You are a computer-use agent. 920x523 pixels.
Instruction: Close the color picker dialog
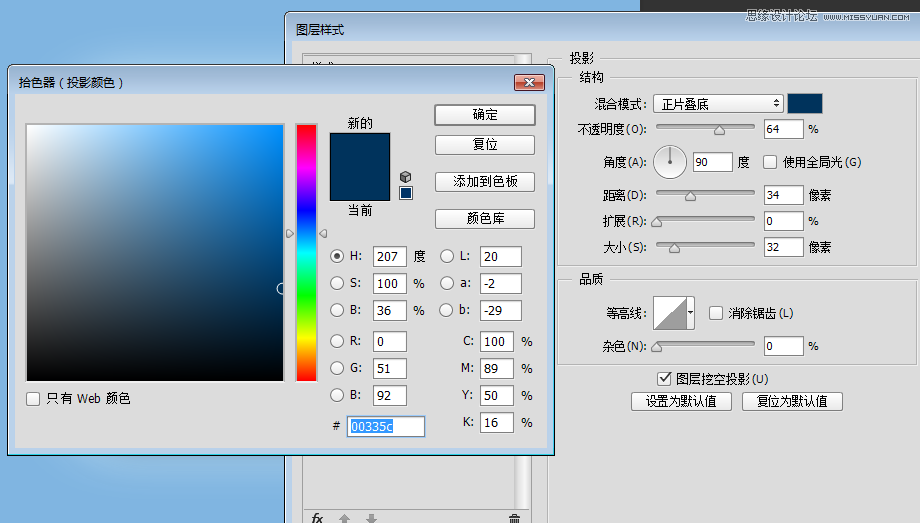[528, 83]
